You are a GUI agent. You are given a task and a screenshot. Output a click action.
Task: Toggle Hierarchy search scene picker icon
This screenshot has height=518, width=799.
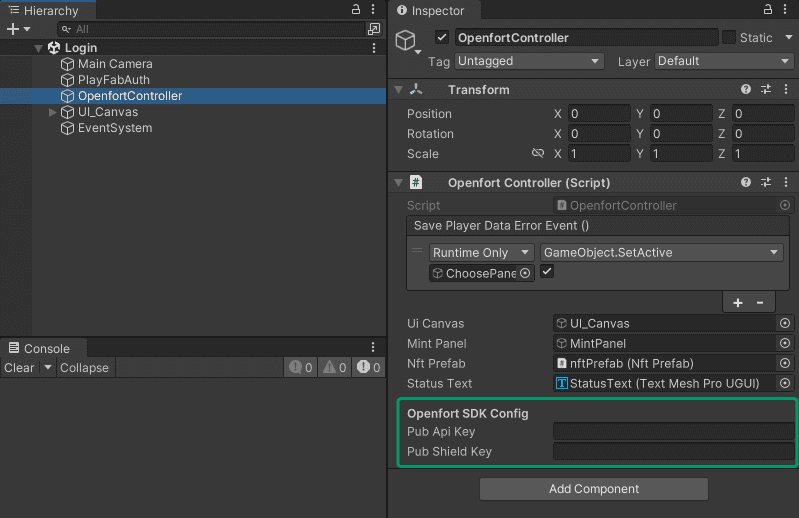[374, 29]
